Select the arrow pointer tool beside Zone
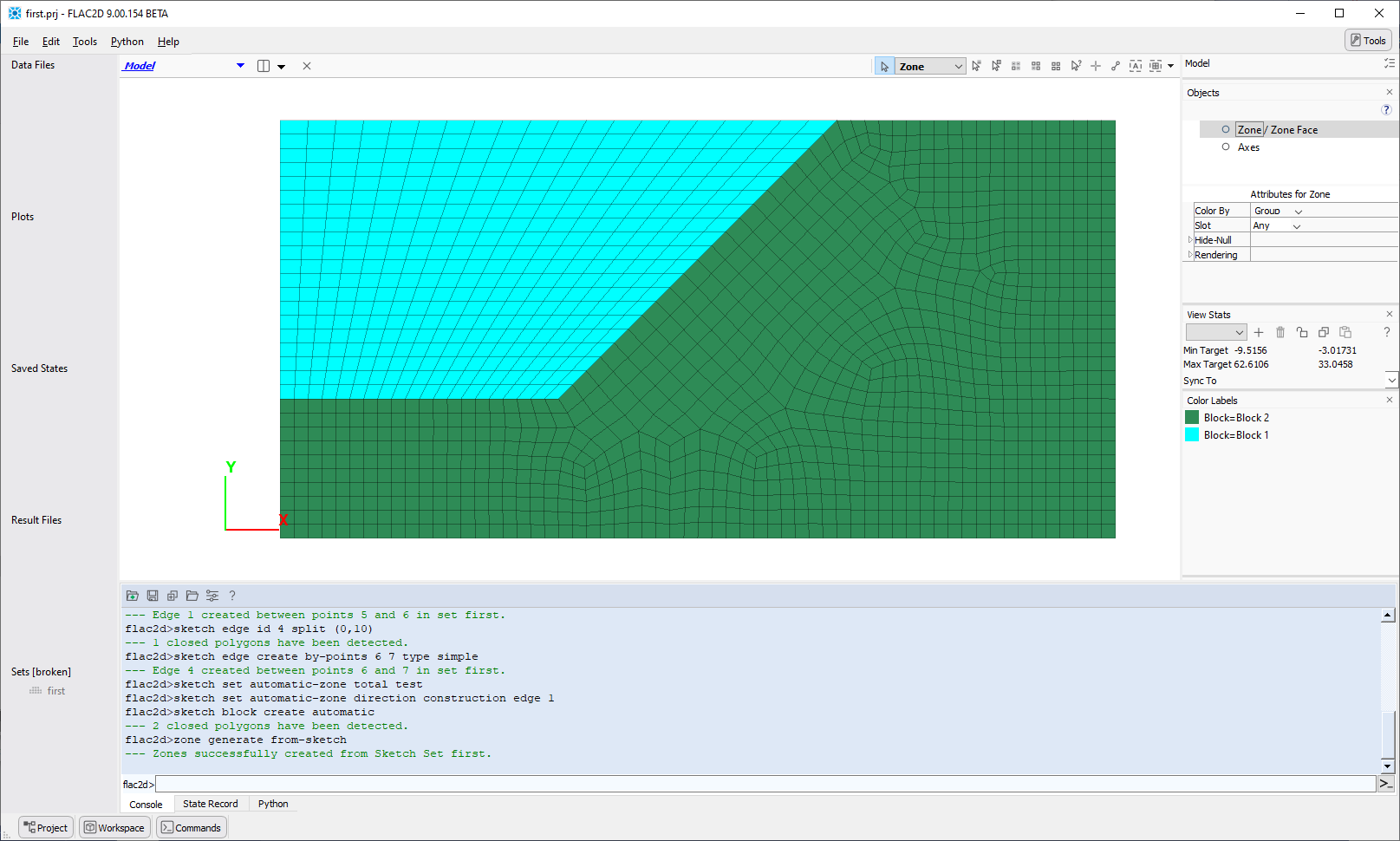Image resolution: width=1400 pixels, height=841 pixels. tap(884, 67)
